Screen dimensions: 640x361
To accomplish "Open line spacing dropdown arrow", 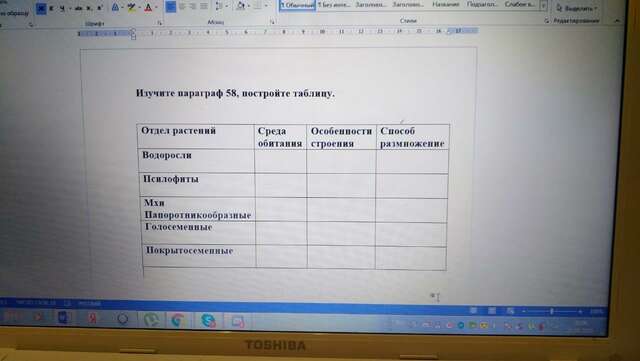I will click(x=227, y=7).
